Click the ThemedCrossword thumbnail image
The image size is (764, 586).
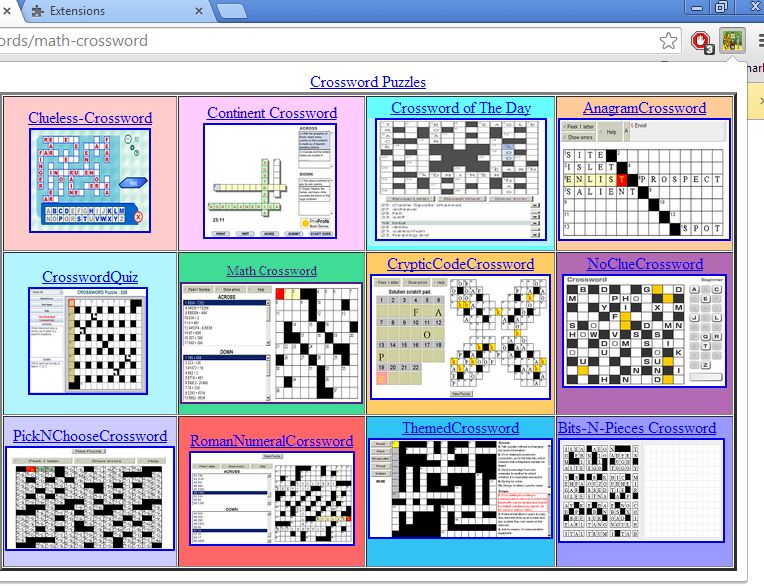coord(460,488)
